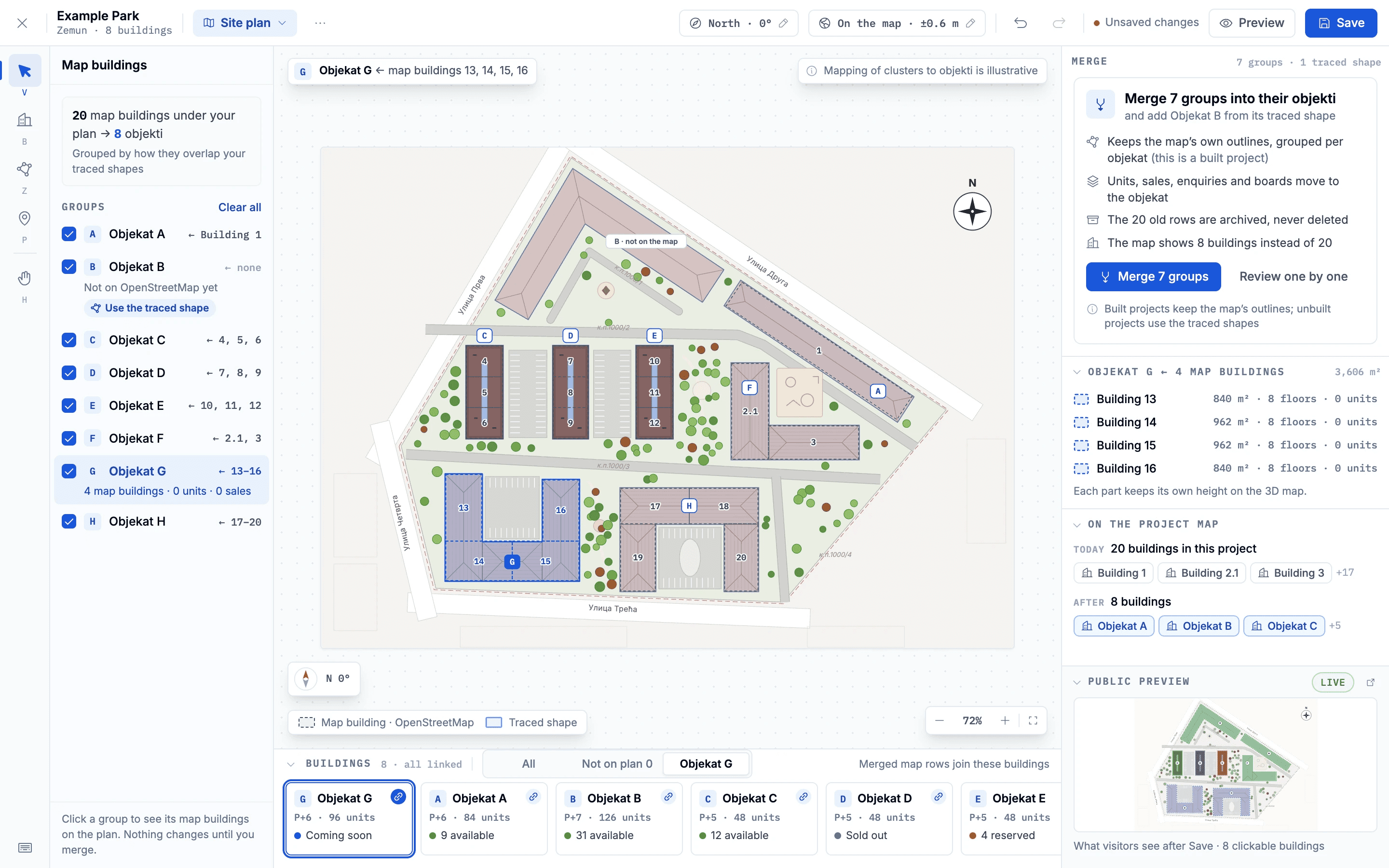1389x868 pixels.
Task: Click the N 0° compass control
Action: [x=324, y=678]
